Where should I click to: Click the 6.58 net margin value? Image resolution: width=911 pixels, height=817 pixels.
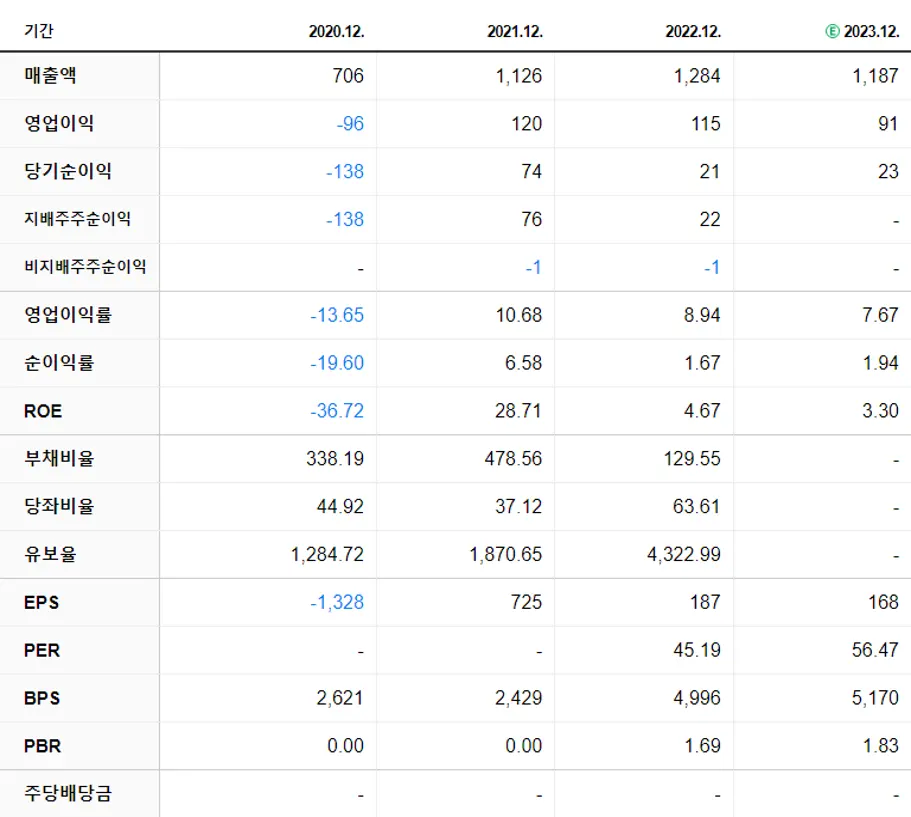(523, 363)
